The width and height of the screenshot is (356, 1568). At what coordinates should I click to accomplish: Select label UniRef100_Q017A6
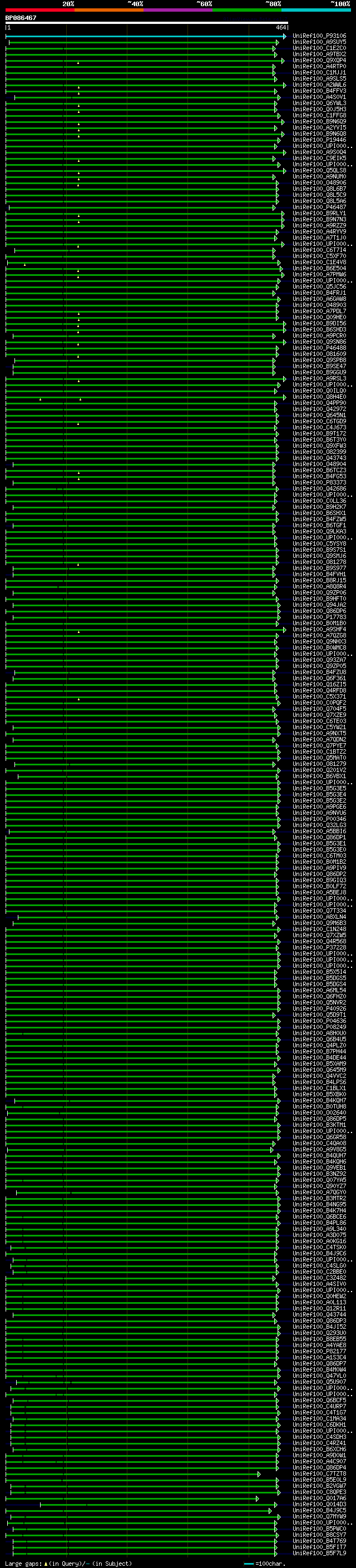[x=319, y=1498]
